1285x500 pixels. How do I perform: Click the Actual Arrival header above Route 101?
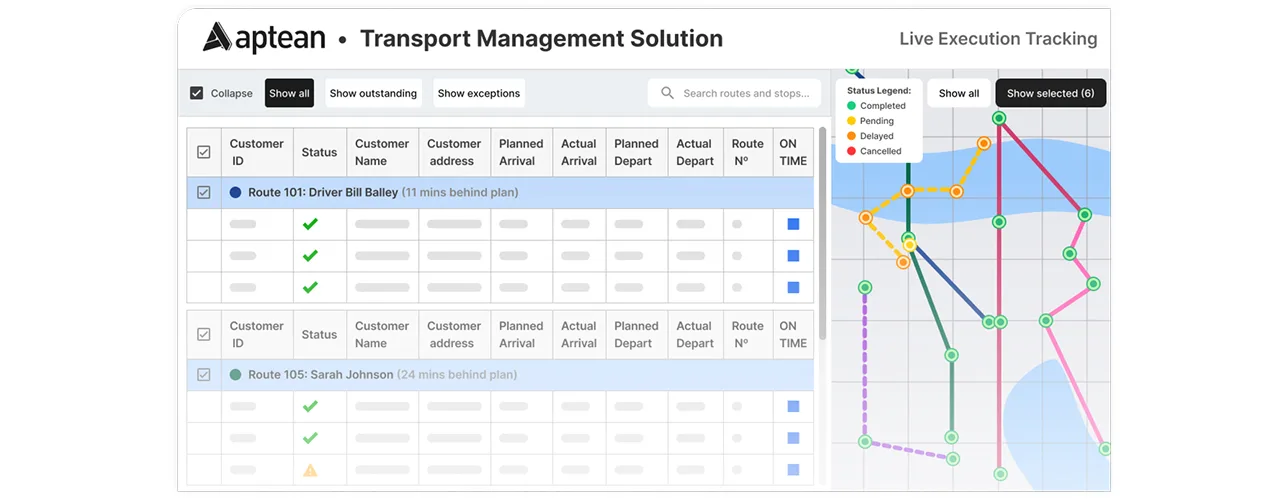579,152
